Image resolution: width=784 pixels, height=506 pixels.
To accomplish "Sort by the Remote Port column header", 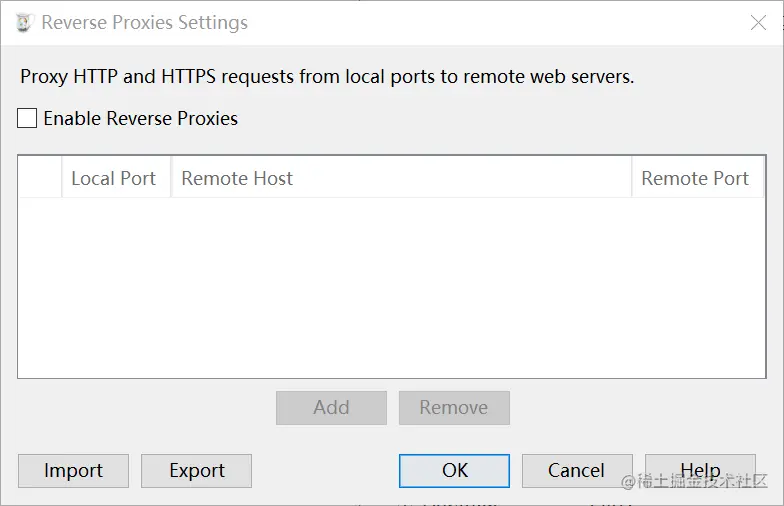I will (x=698, y=178).
